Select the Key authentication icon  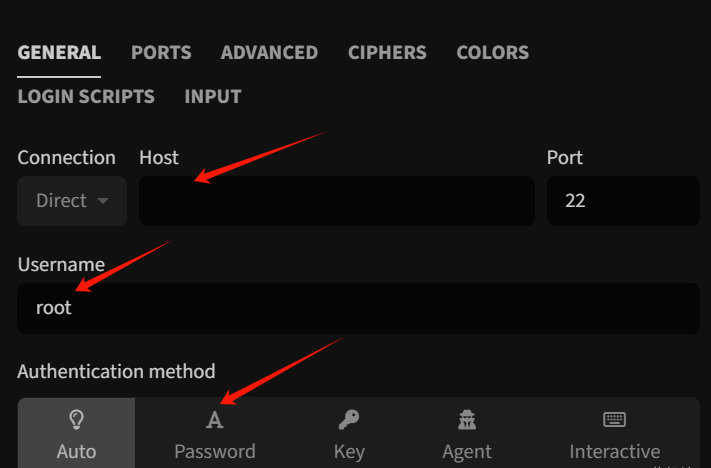pyautogui.click(x=349, y=419)
